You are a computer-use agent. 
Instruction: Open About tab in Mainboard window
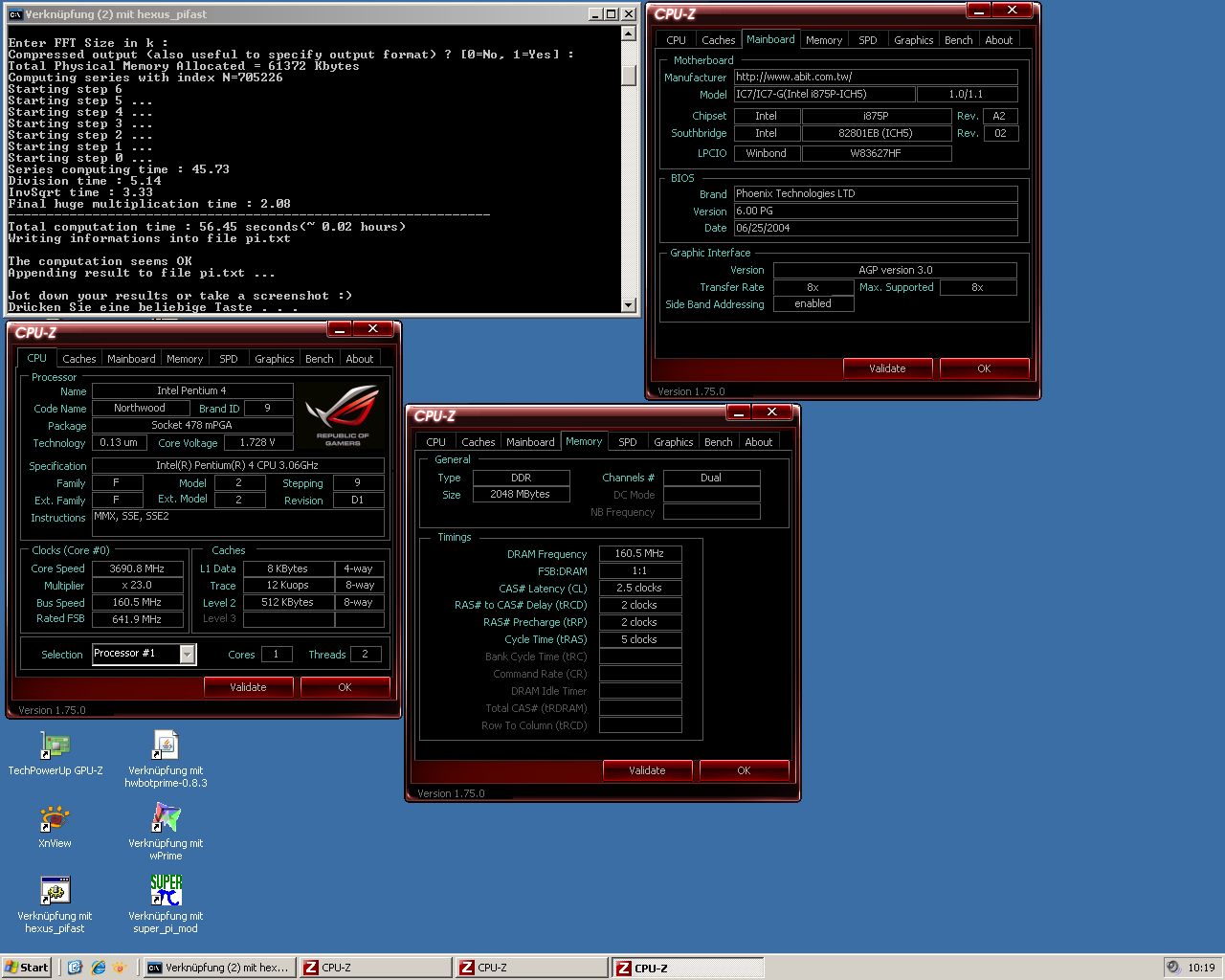point(999,40)
